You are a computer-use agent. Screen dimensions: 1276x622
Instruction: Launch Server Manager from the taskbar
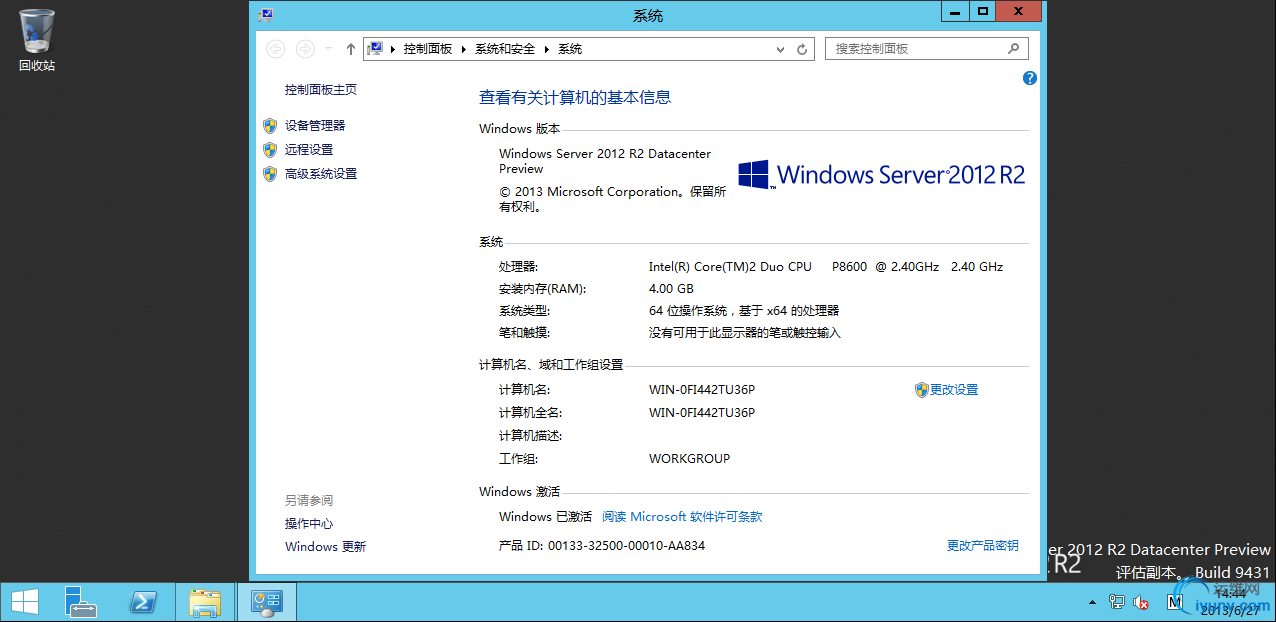pos(81,602)
